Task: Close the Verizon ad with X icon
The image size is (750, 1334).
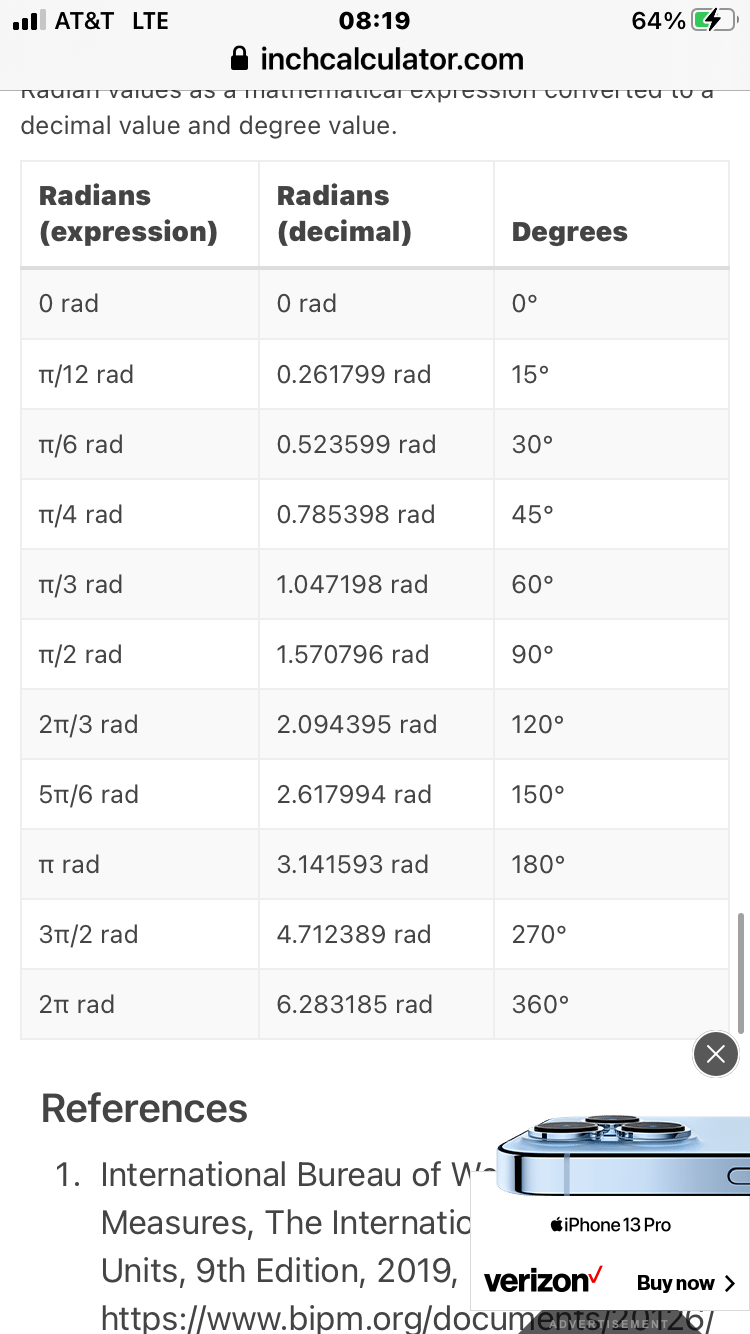Action: (x=715, y=1053)
